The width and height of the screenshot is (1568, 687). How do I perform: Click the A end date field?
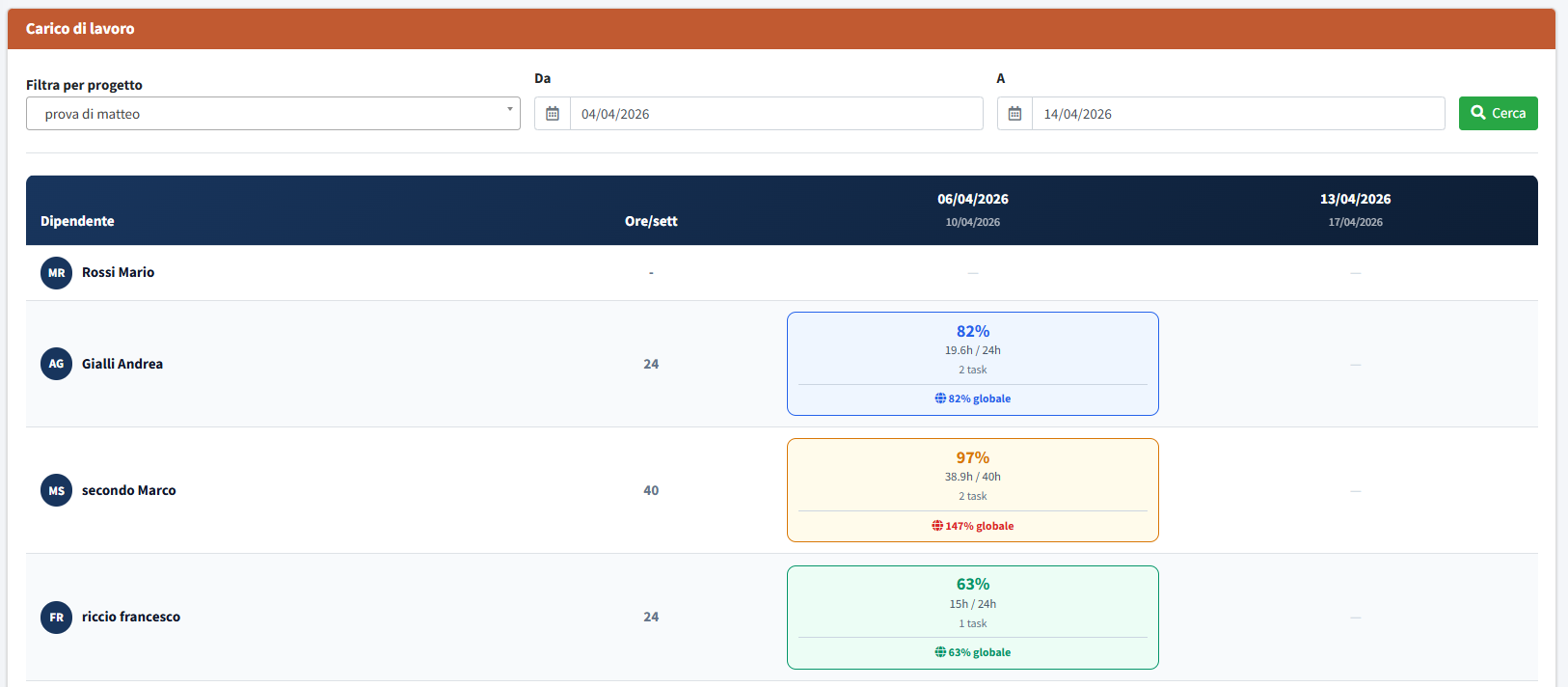[x=1237, y=114]
